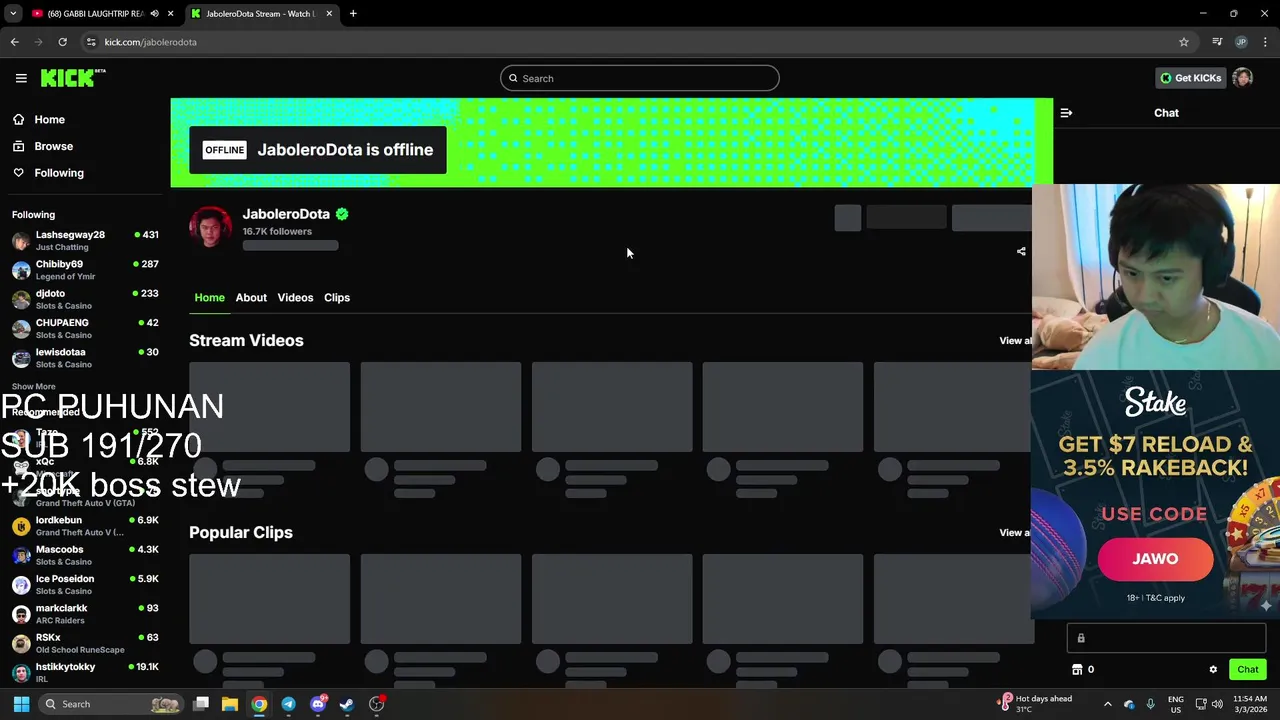View all Stream Videos
This screenshot has width=1280, height=720.
pos(1015,341)
